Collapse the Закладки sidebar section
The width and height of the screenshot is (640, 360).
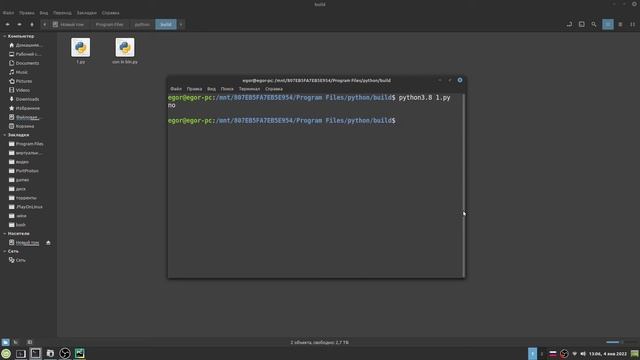4,135
